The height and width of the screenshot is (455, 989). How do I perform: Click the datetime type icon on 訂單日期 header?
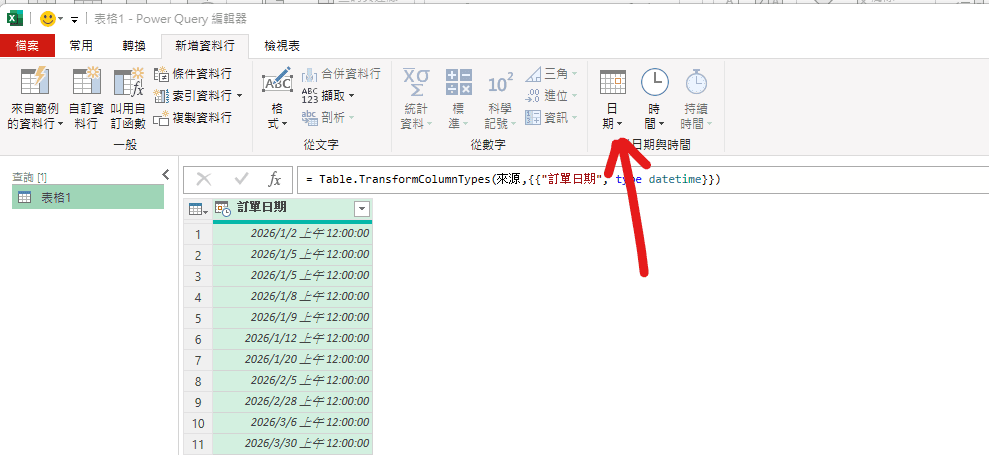click(x=222, y=208)
